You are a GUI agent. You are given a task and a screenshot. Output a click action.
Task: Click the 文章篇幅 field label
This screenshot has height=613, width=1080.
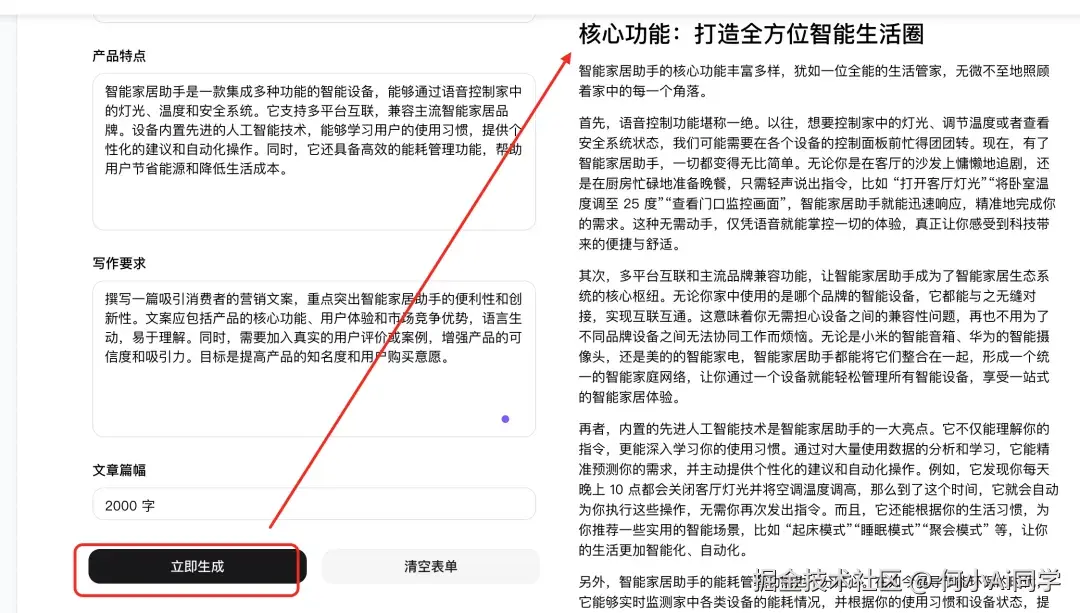coord(121,469)
